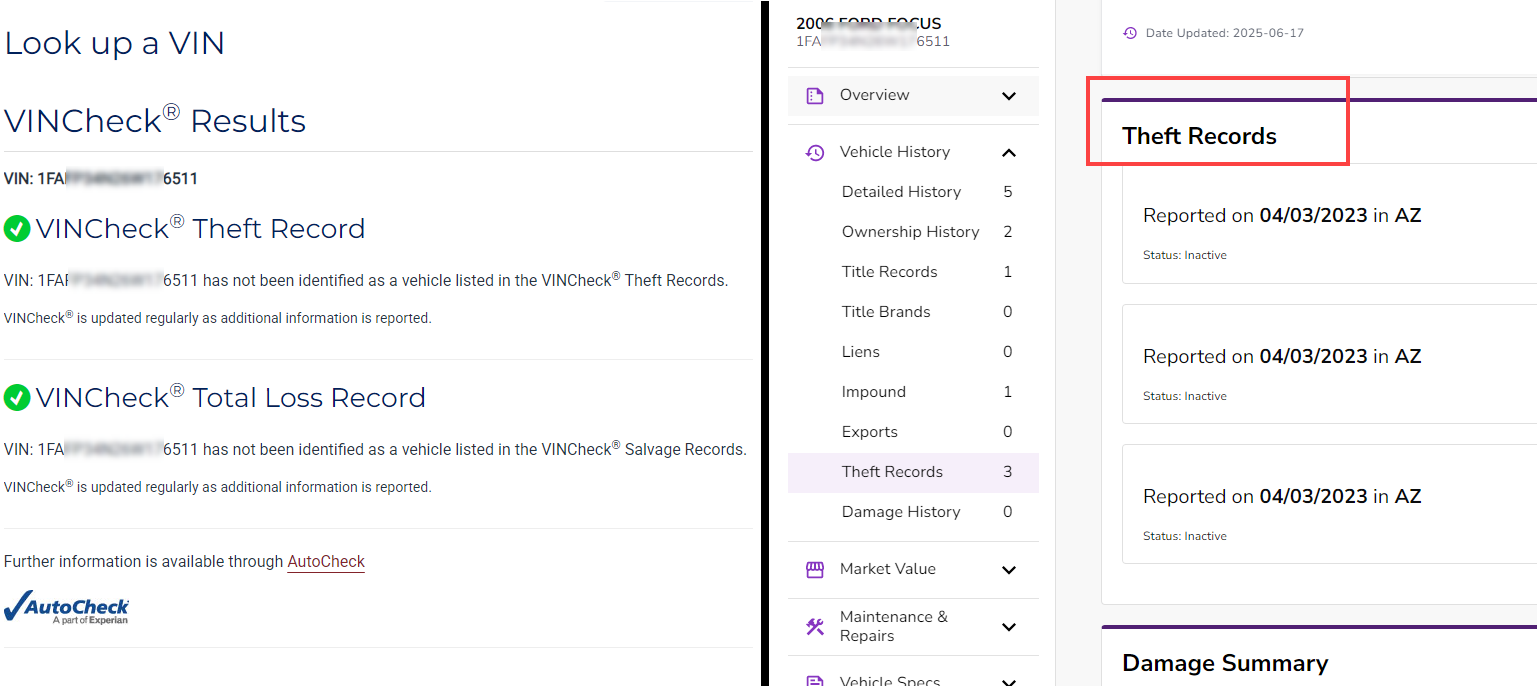Image resolution: width=1537 pixels, height=686 pixels.
Task: Click the Title Records count 1
Action: 1008,272
